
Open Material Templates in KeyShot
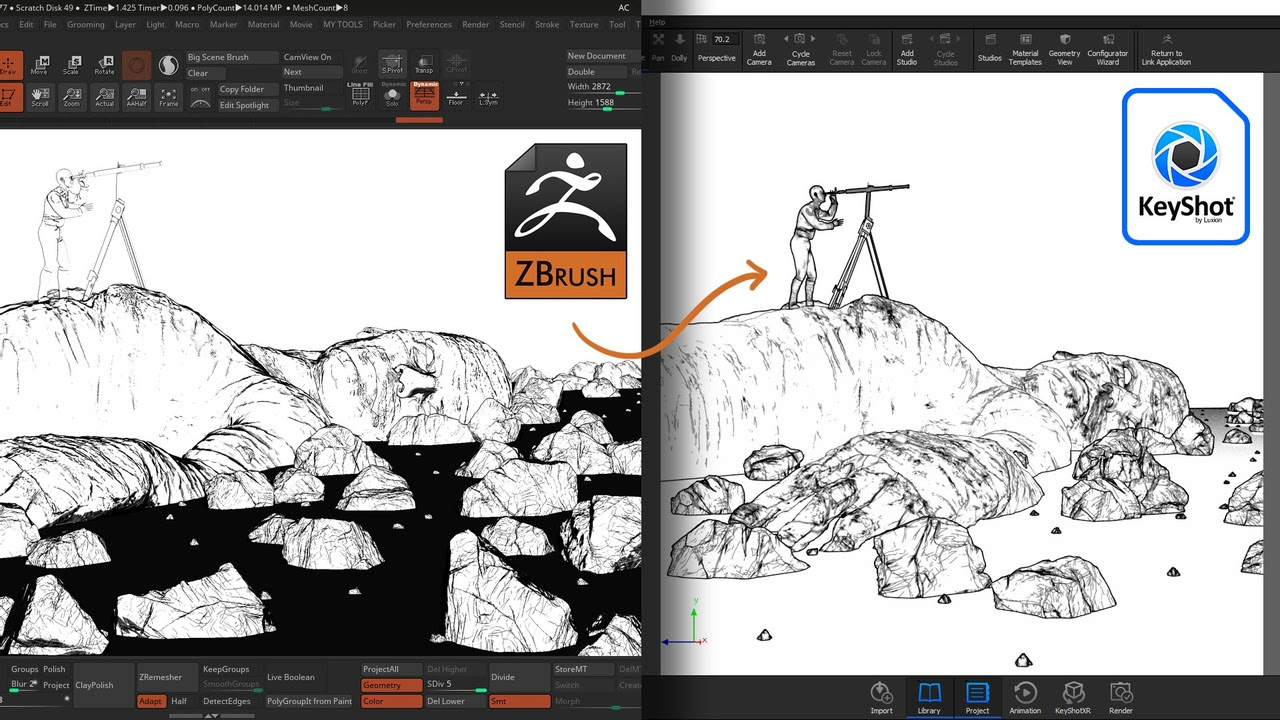click(x=1025, y=49)
